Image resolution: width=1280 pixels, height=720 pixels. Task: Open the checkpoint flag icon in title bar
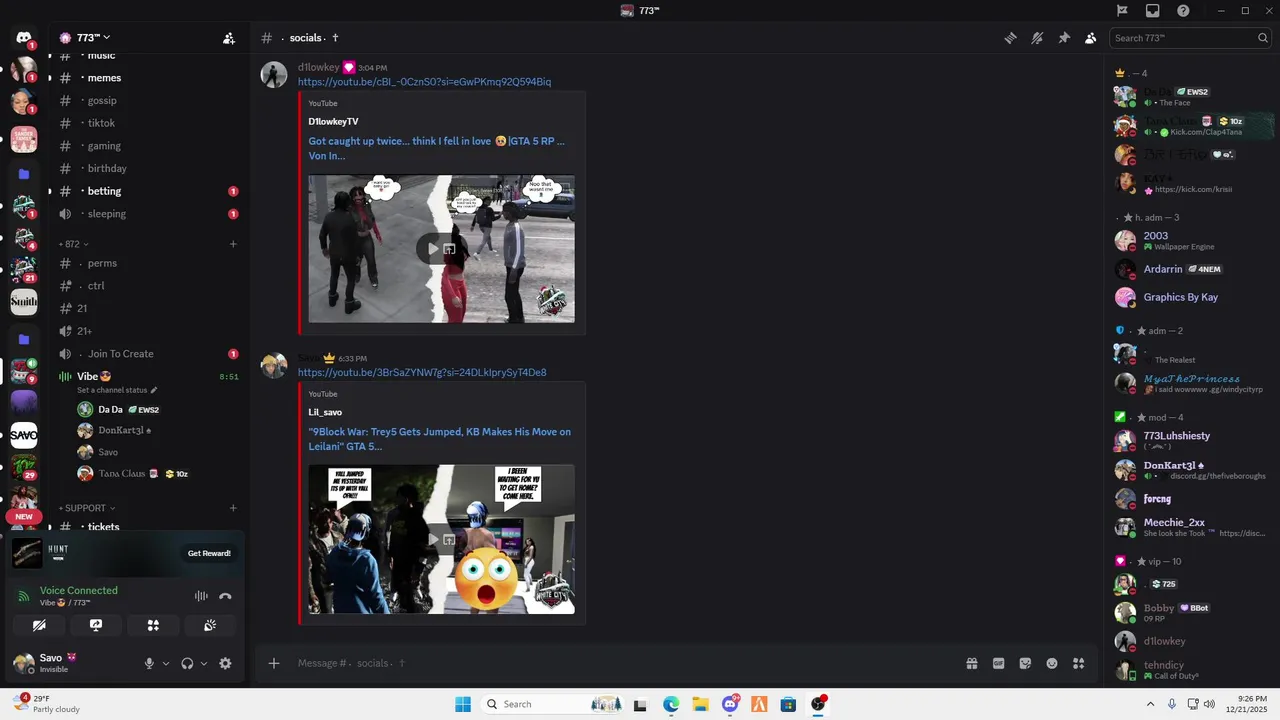point(1122,10)
